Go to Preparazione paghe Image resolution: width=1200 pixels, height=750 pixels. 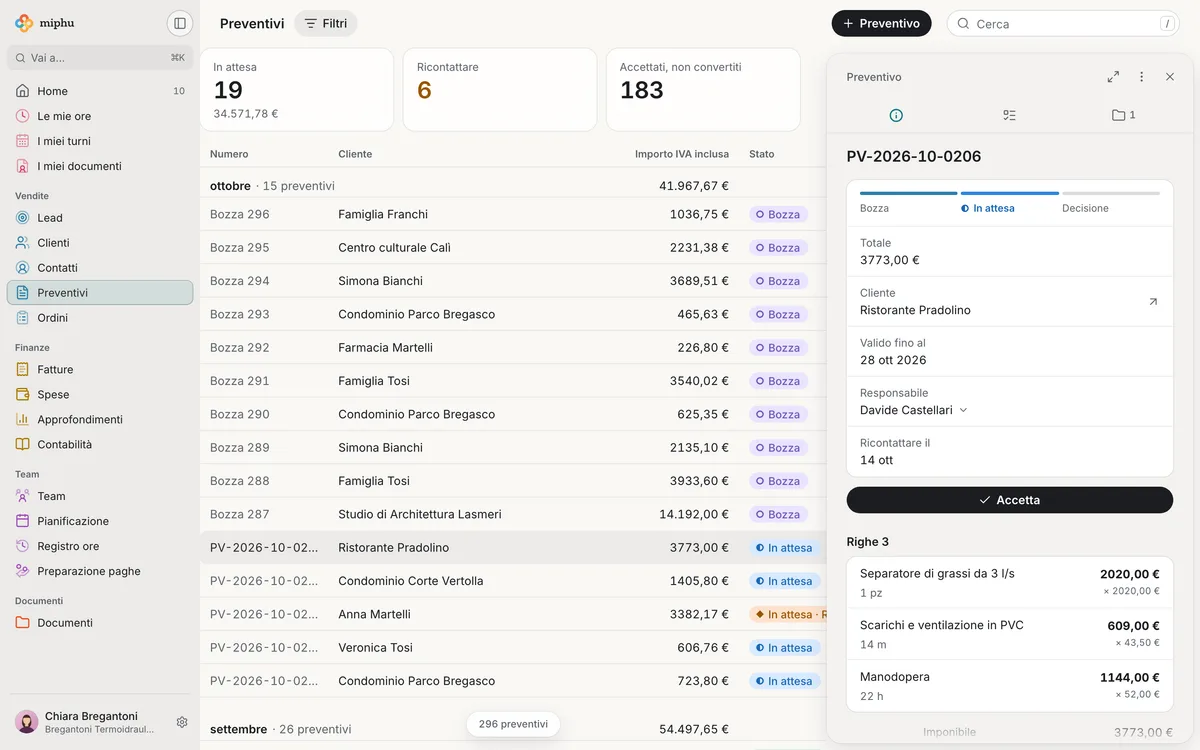[x=100, y=571]
